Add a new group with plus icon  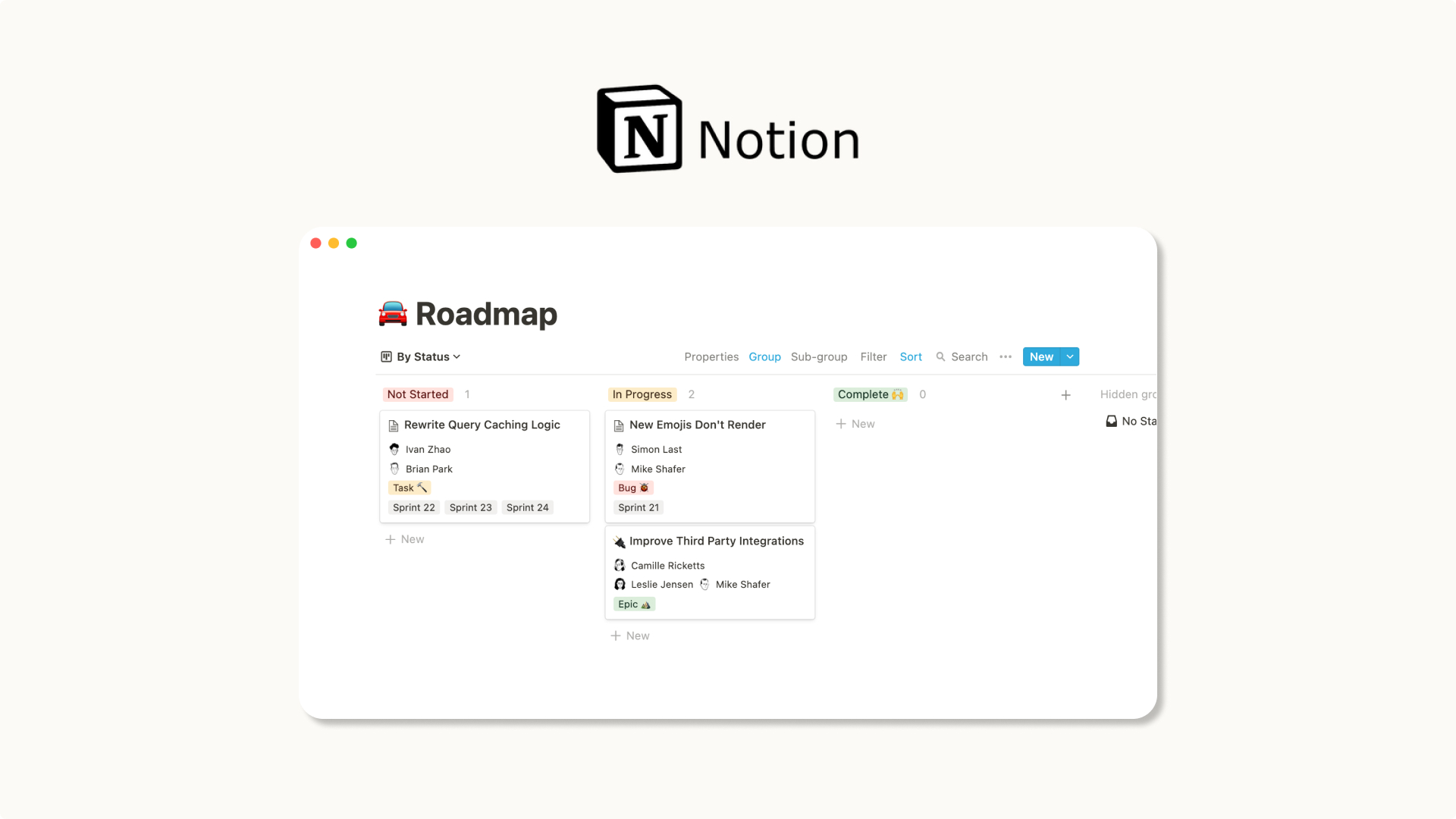pos(1065,395)
